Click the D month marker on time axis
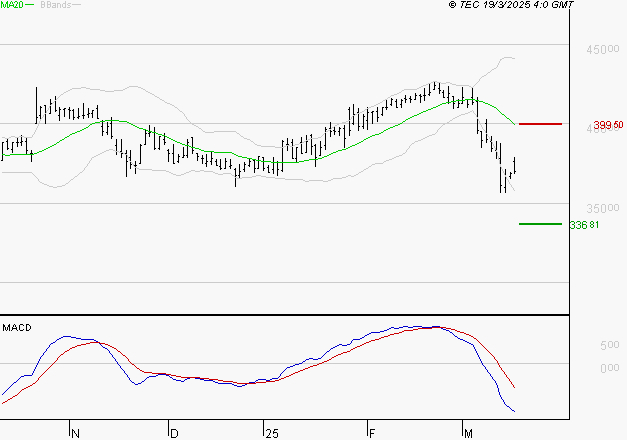The image size is (627, 440). coord(171,432)
